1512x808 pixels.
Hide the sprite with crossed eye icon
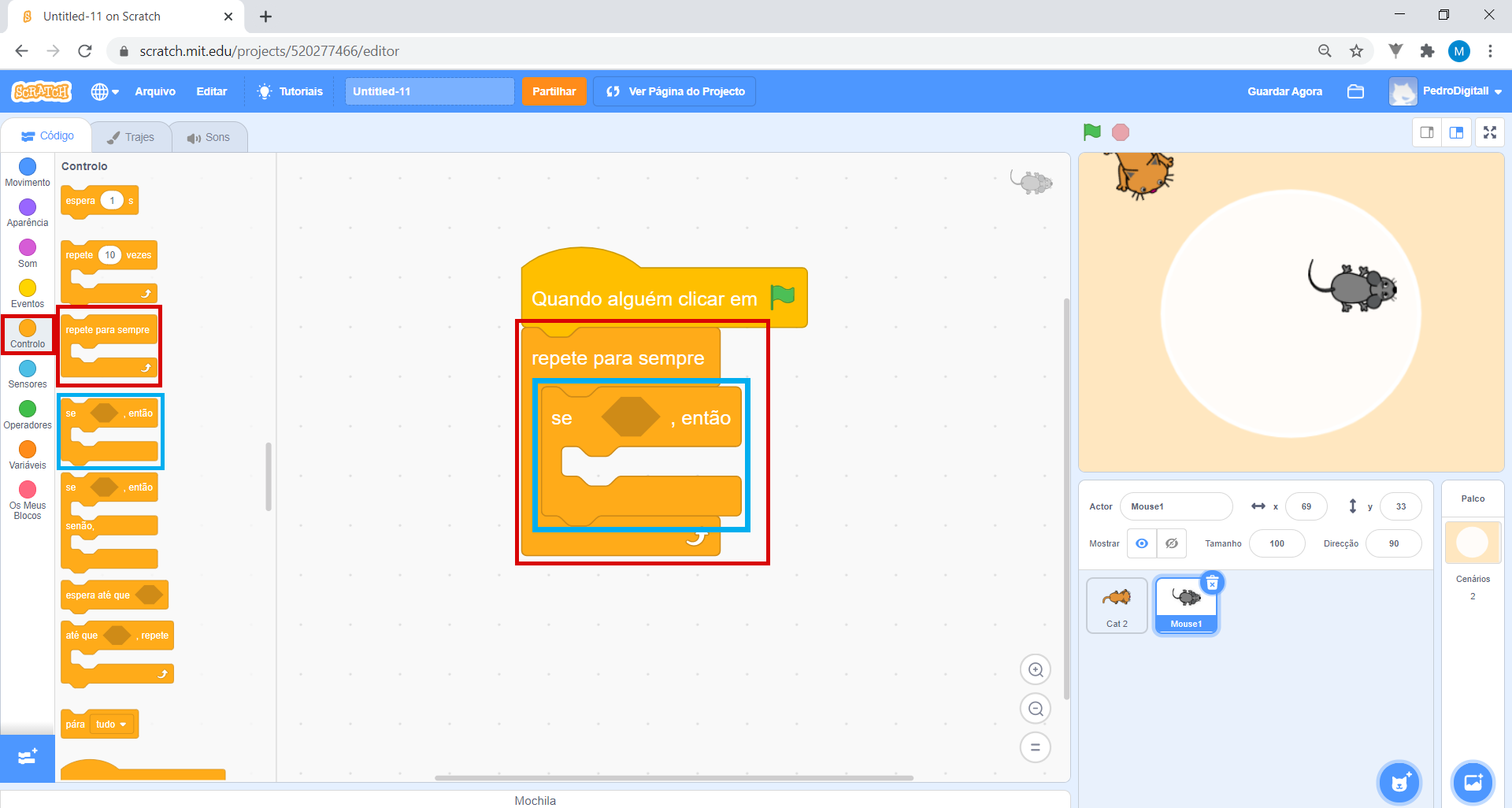1172,543
